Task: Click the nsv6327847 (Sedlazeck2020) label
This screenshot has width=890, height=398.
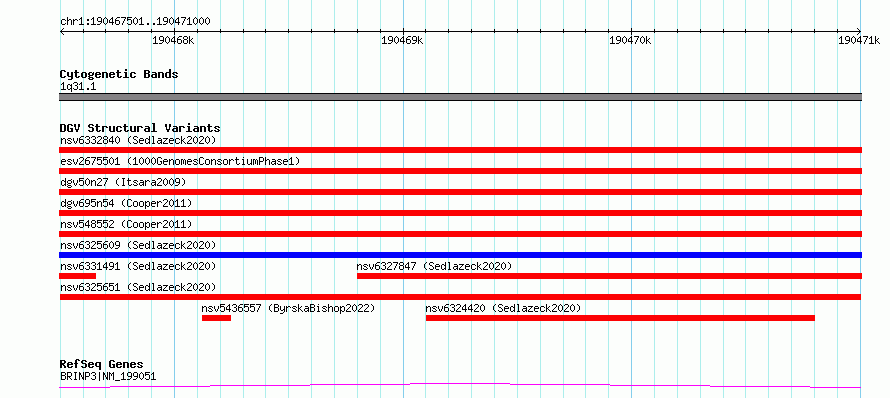Action: [434, 266]
